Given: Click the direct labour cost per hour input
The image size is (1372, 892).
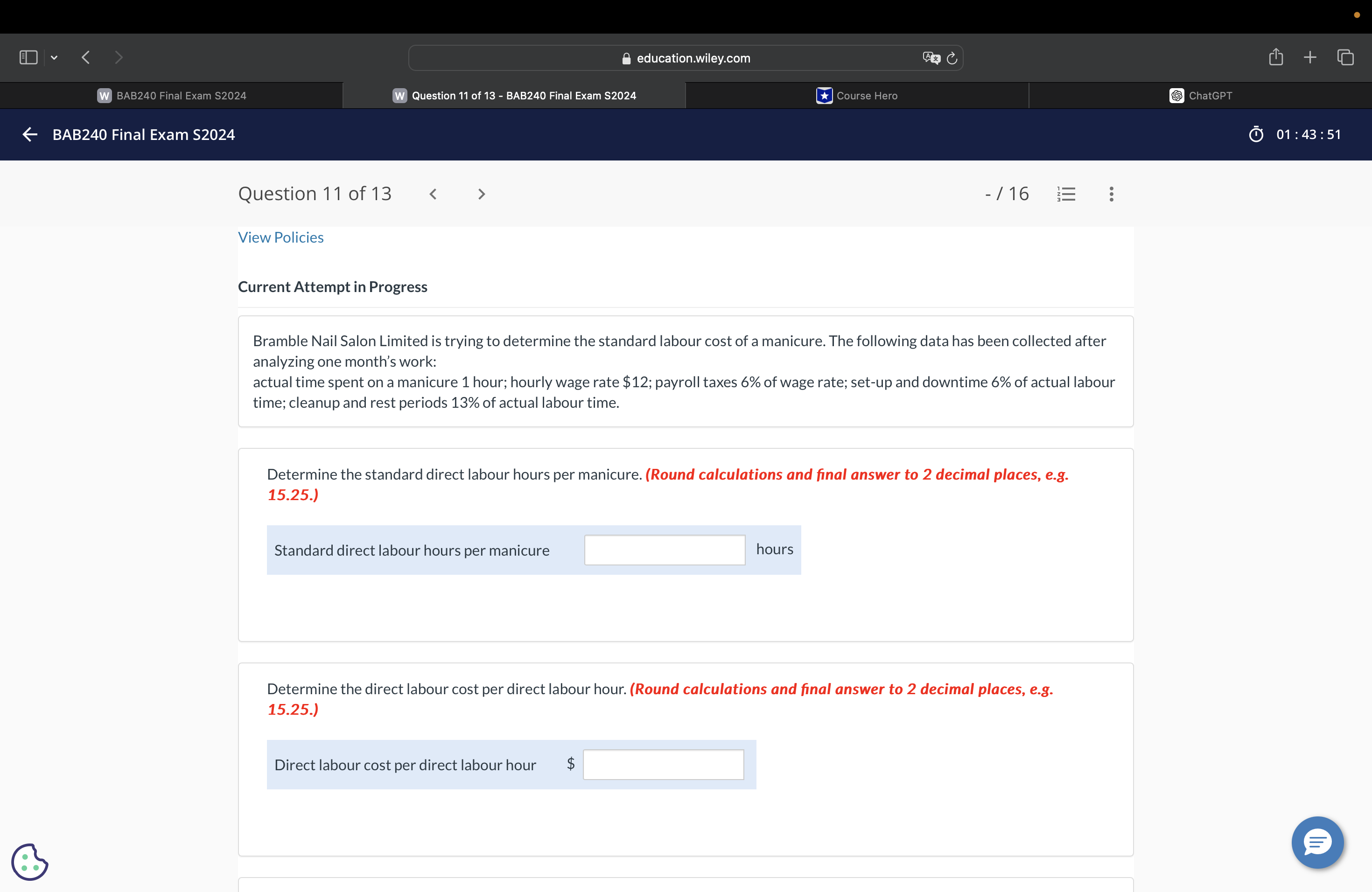Looking at the screenshot, I should point(663,765).
